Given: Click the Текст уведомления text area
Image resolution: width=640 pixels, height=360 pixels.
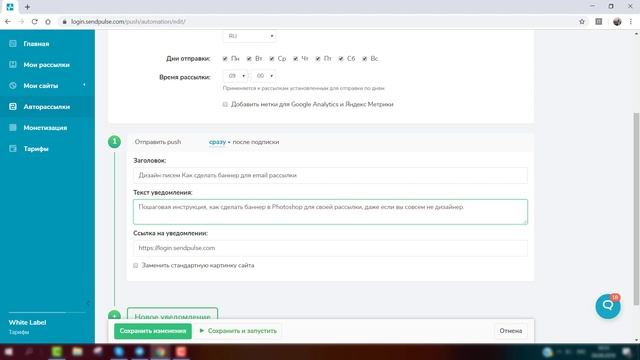Looking at the screenshot, I should tap(330, 212).
